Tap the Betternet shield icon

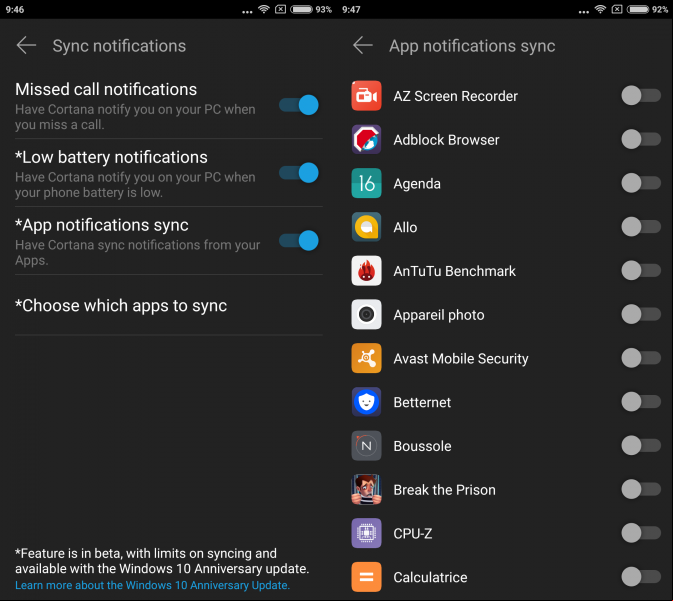point(366,402)
